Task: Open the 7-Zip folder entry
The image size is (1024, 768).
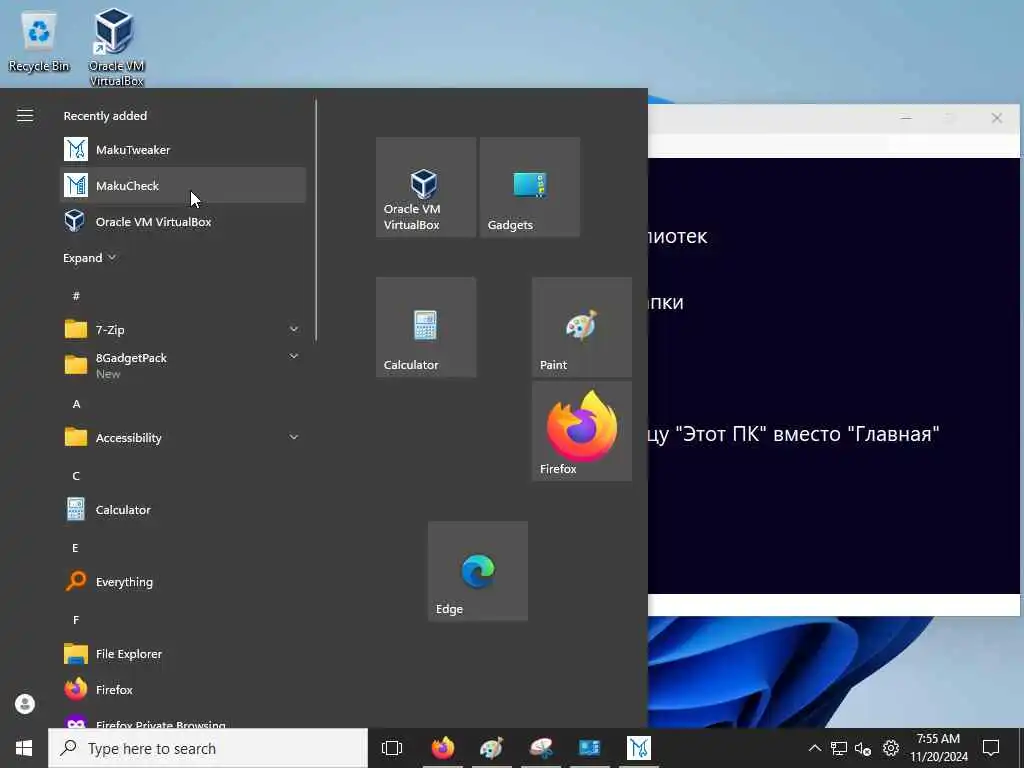Action: (x=183, y=329)
